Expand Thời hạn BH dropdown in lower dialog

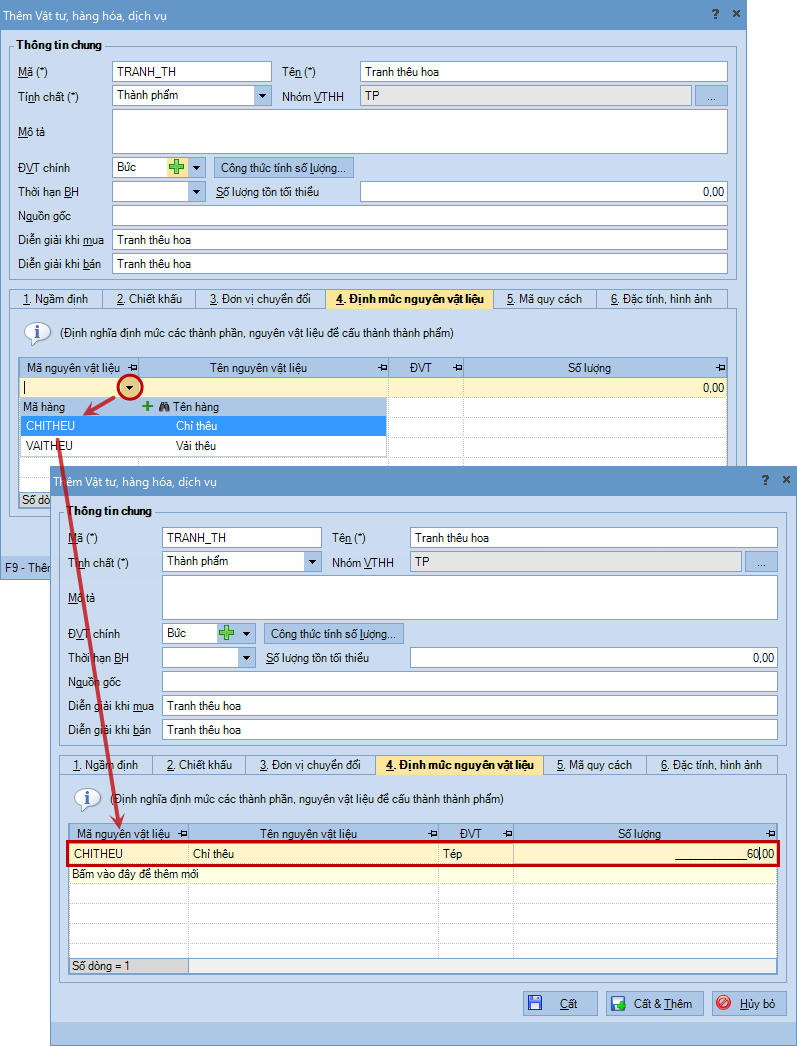[x=247, y=658]
